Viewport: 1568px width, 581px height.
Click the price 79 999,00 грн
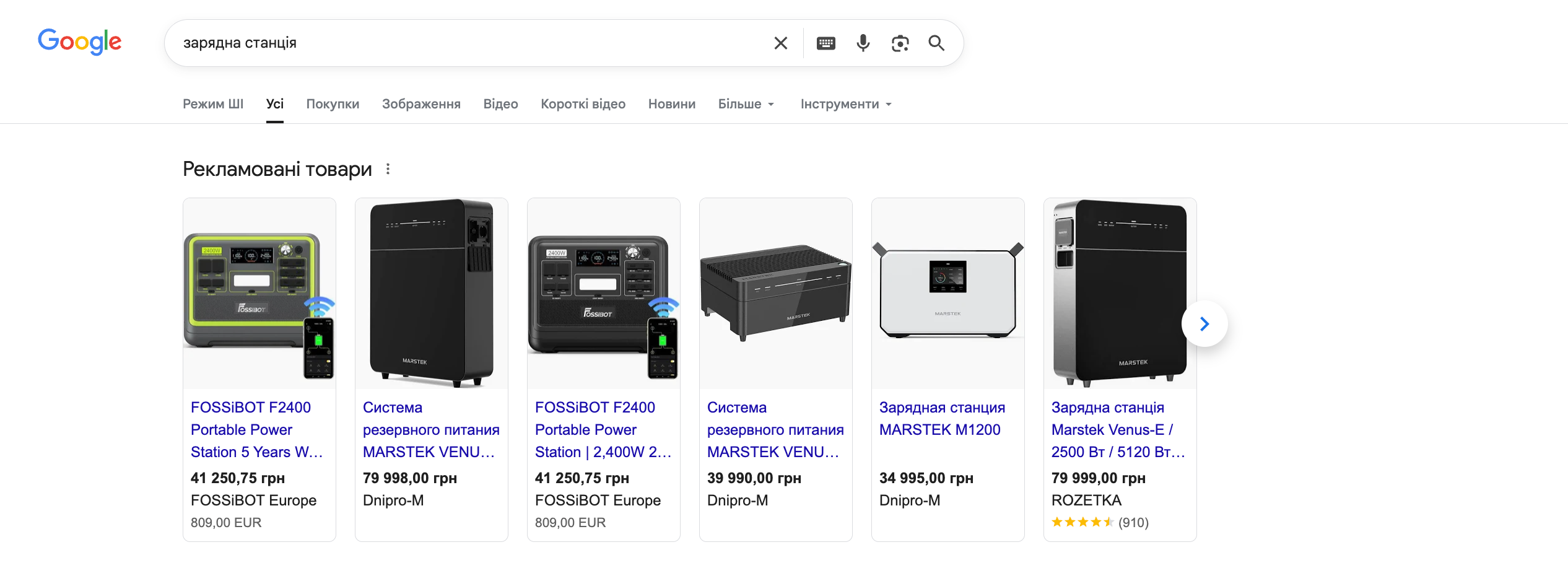pyautogui.click(x=1099, y=478)
